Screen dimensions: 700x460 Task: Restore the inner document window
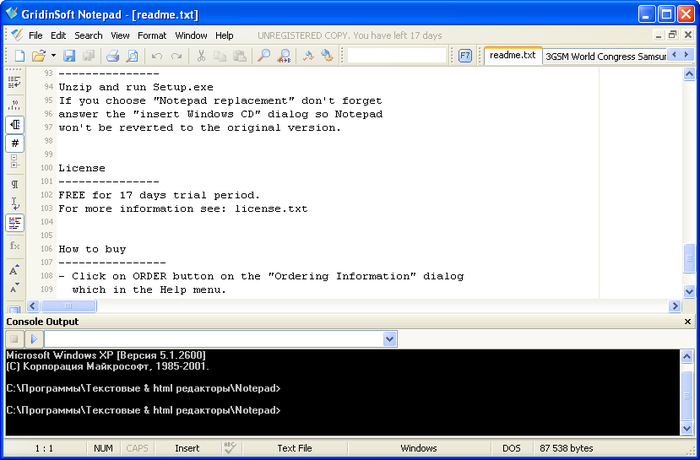pos(672,35)
